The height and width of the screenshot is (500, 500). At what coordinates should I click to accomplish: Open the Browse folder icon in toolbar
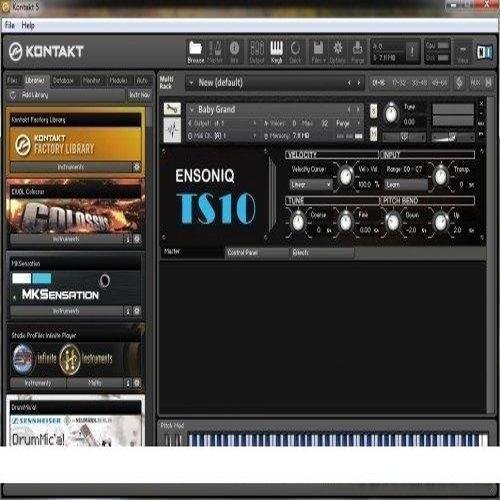(x=196, y=52)
